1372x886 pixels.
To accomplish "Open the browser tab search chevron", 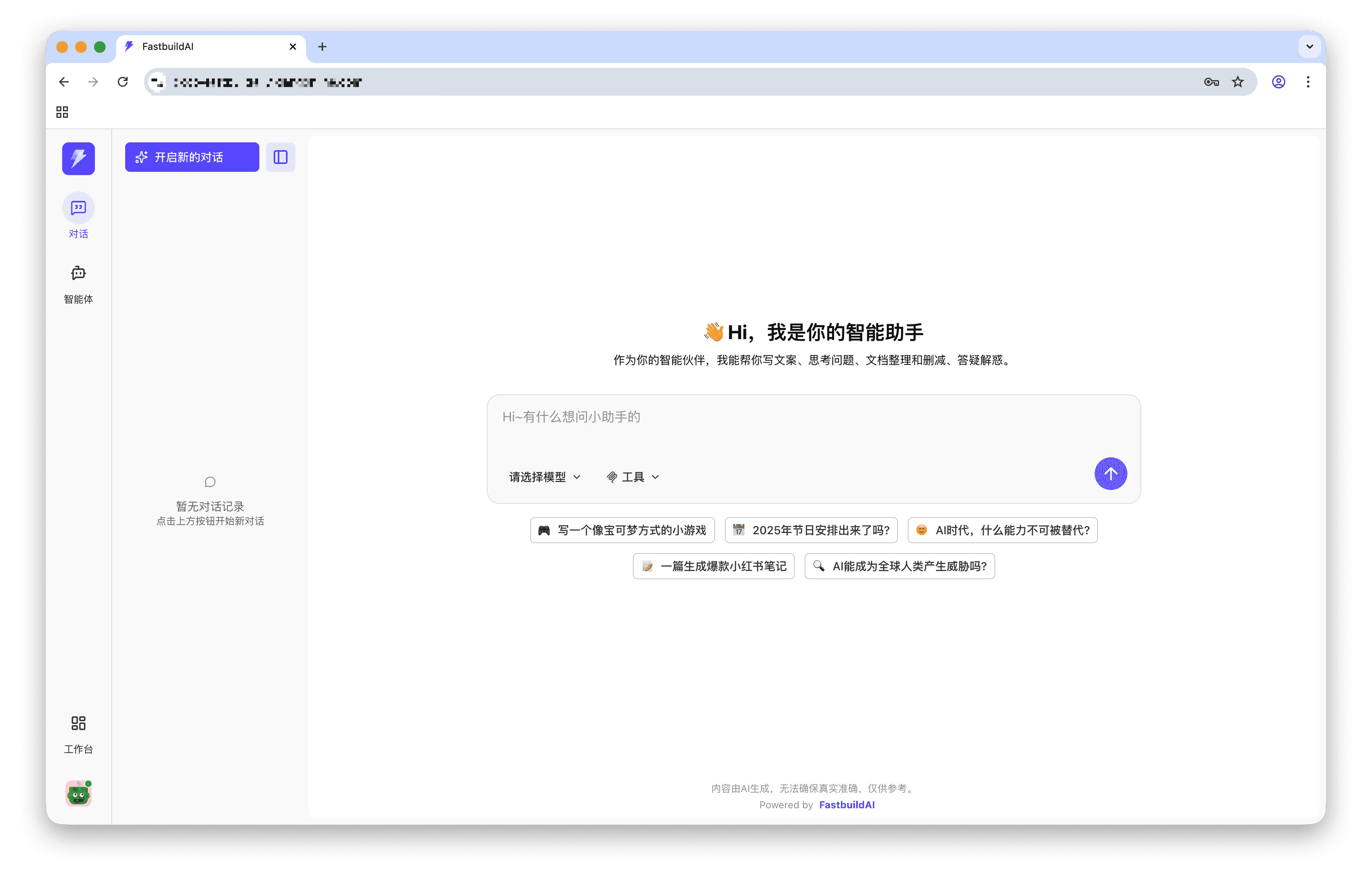I will click(x=1309, y=47).
